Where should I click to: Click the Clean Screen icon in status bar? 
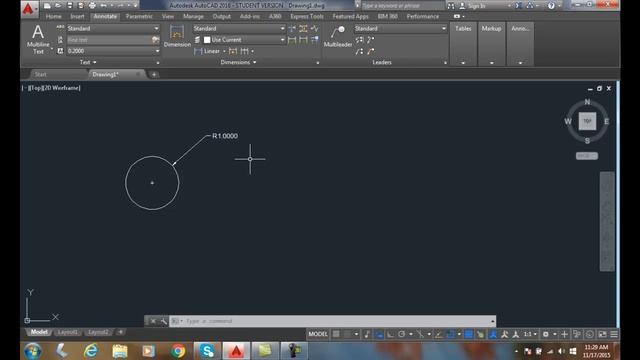coord(602,334)
